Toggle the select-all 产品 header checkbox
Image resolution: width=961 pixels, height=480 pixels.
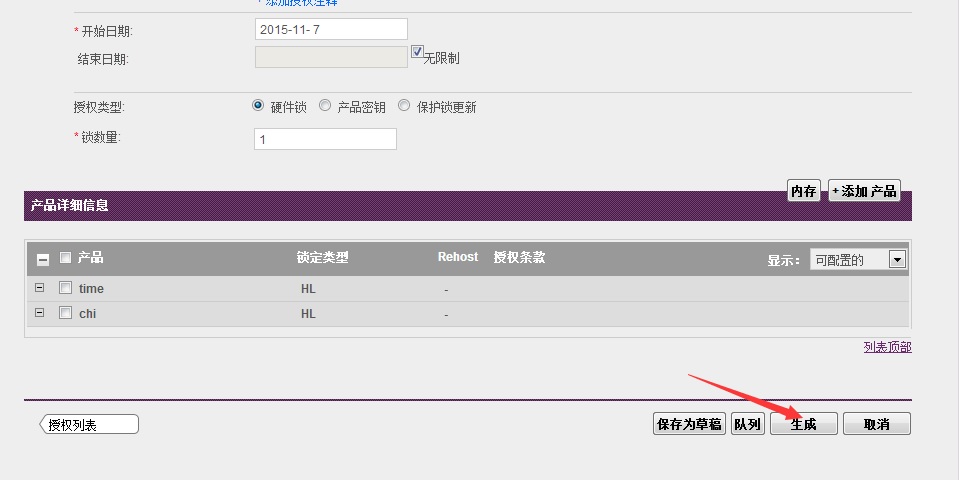65,258
